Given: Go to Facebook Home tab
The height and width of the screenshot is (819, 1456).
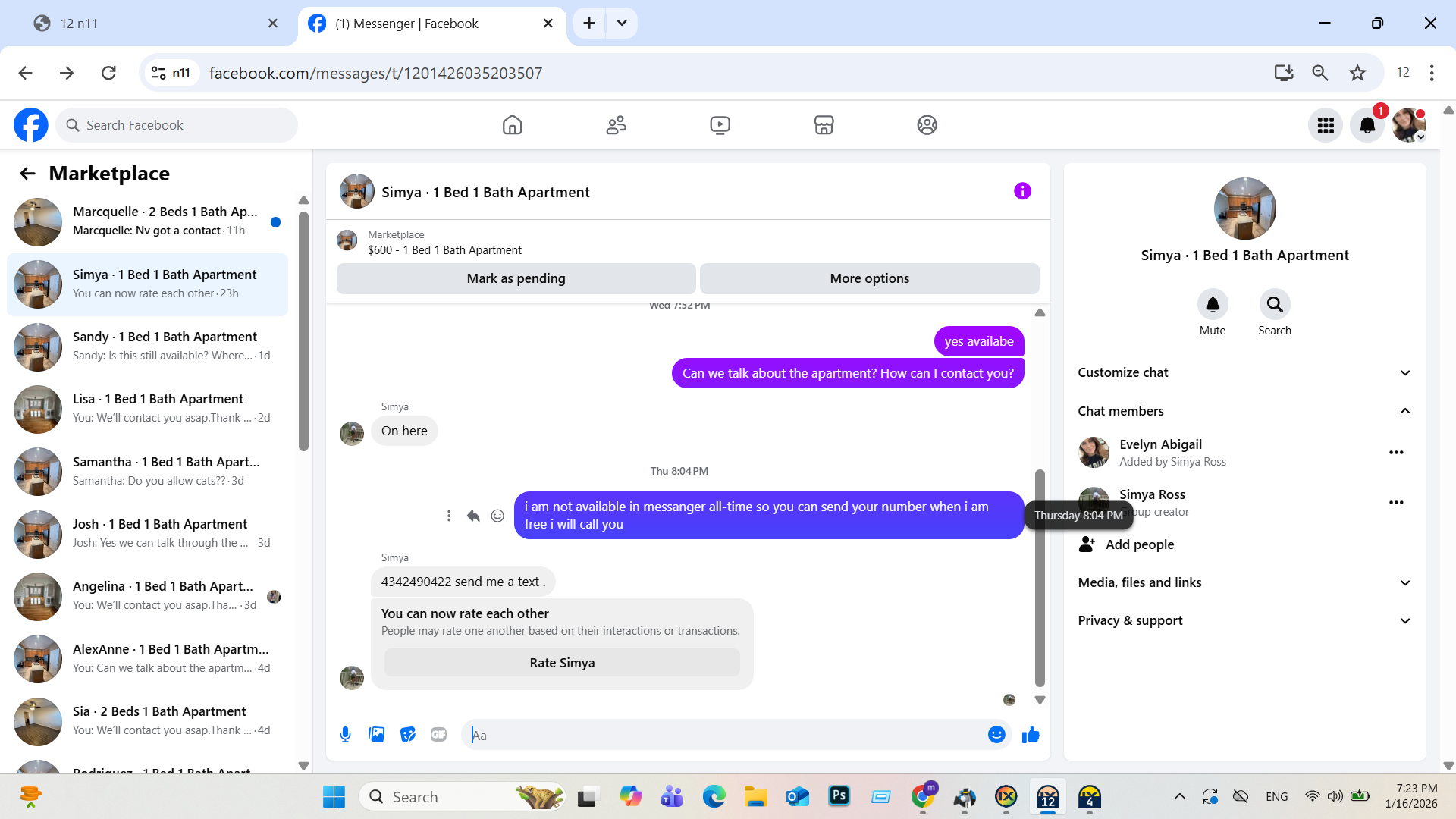Looking at the screenshot, I should (x=513, y=125).
